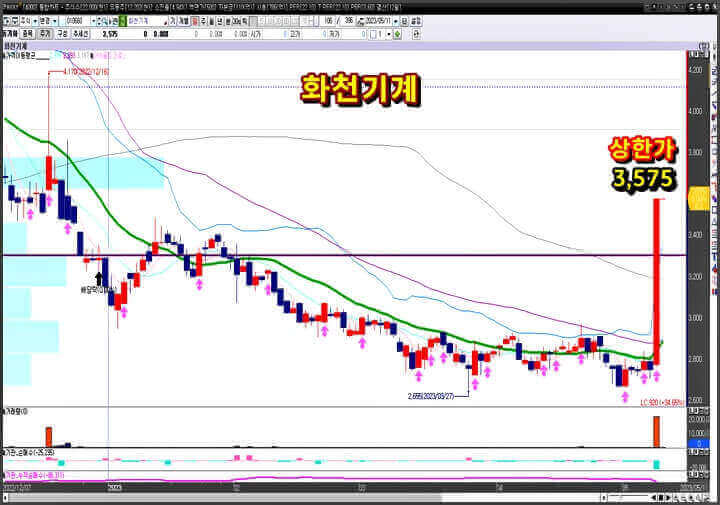Click the red pencil icon in toolbar
Screen dimensions: 720x505
coord(166,22)
